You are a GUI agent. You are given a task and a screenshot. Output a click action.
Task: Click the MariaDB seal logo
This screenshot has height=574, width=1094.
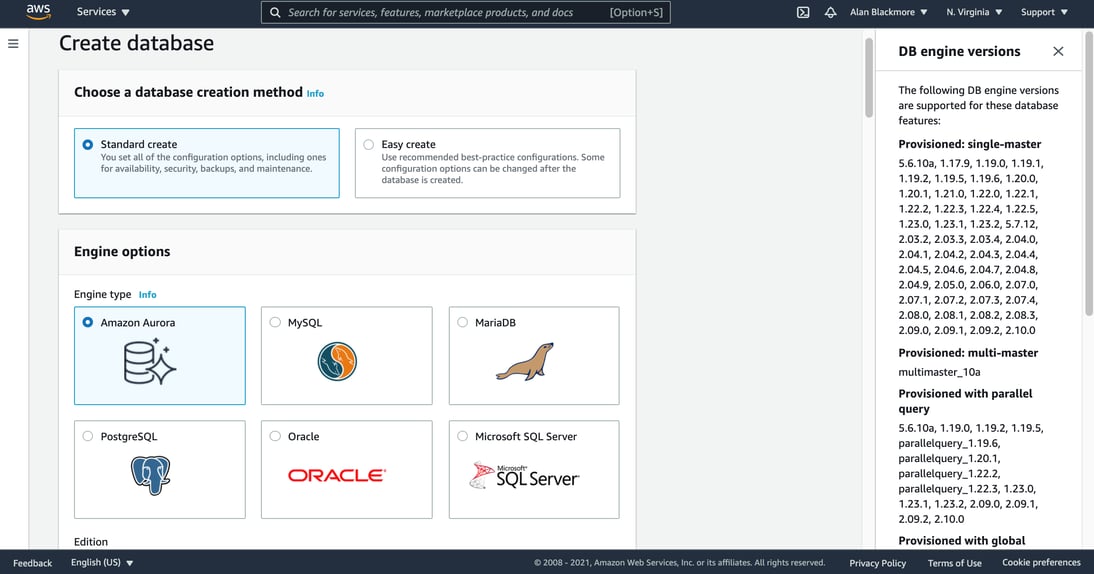pyautogui.click(x=525, y=361)
